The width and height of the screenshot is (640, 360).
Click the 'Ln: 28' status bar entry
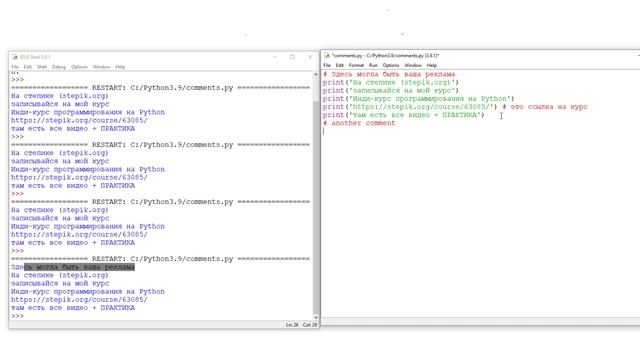(292, 325)
